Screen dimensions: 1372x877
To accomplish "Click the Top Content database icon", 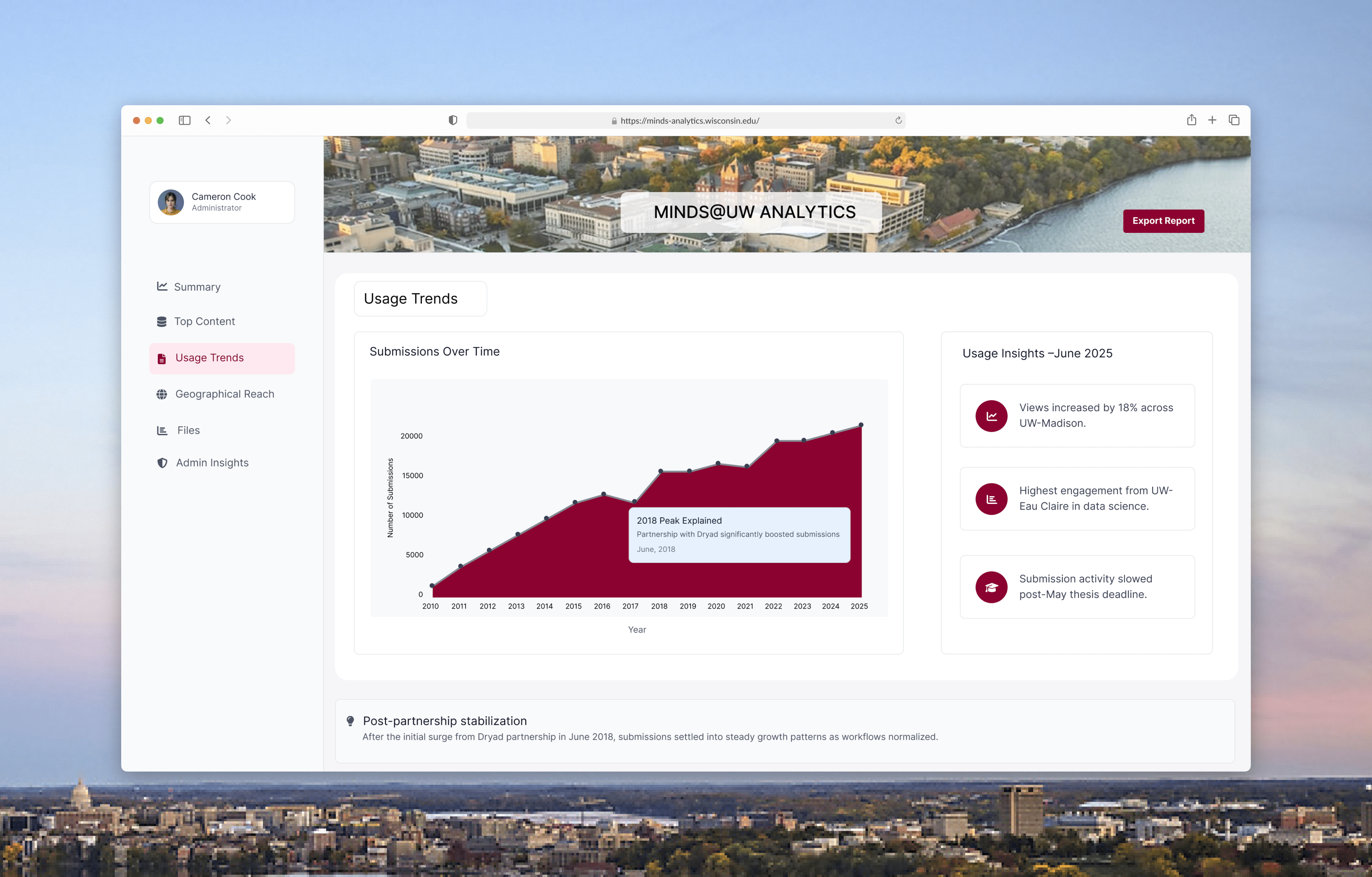I will click(162, 321).
